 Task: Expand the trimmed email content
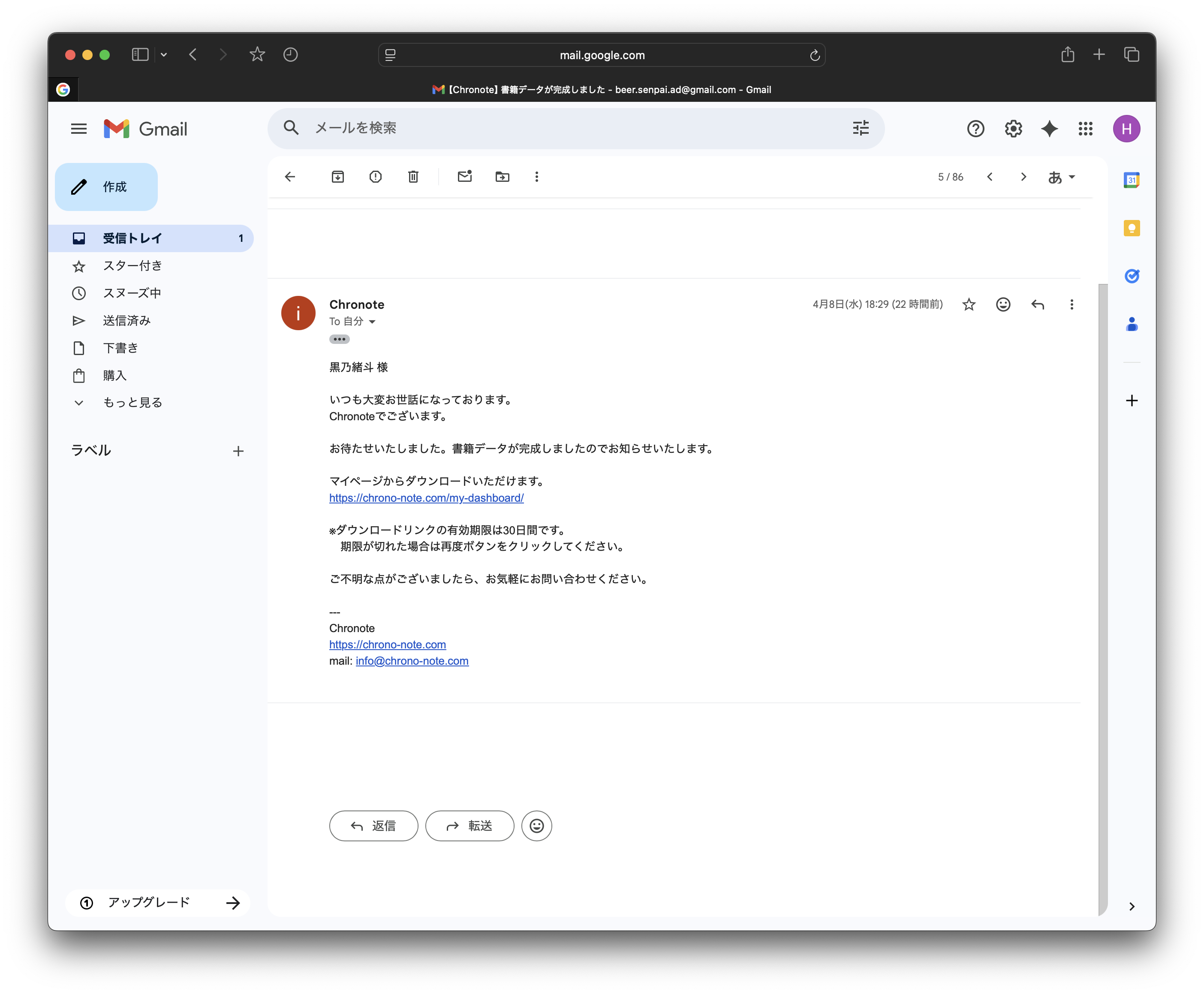coord(340,339)
